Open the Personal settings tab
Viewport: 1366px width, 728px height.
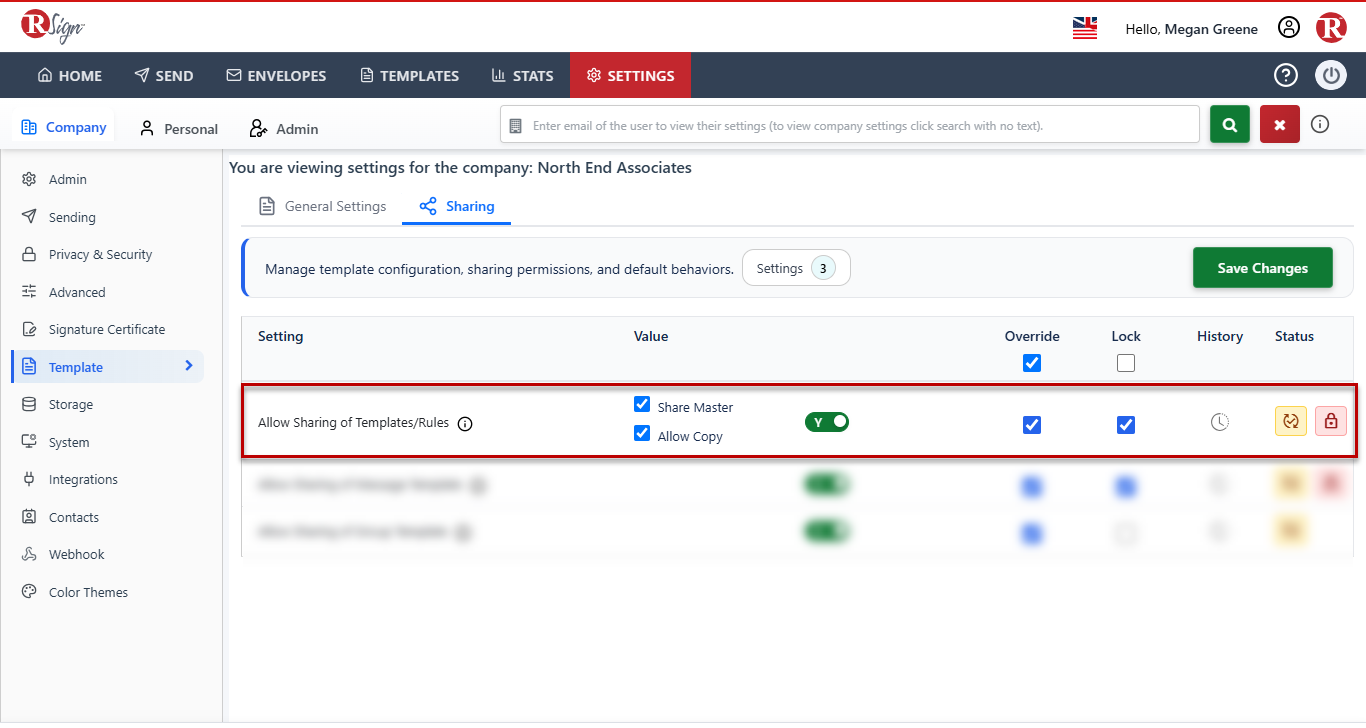coord(179,129)
